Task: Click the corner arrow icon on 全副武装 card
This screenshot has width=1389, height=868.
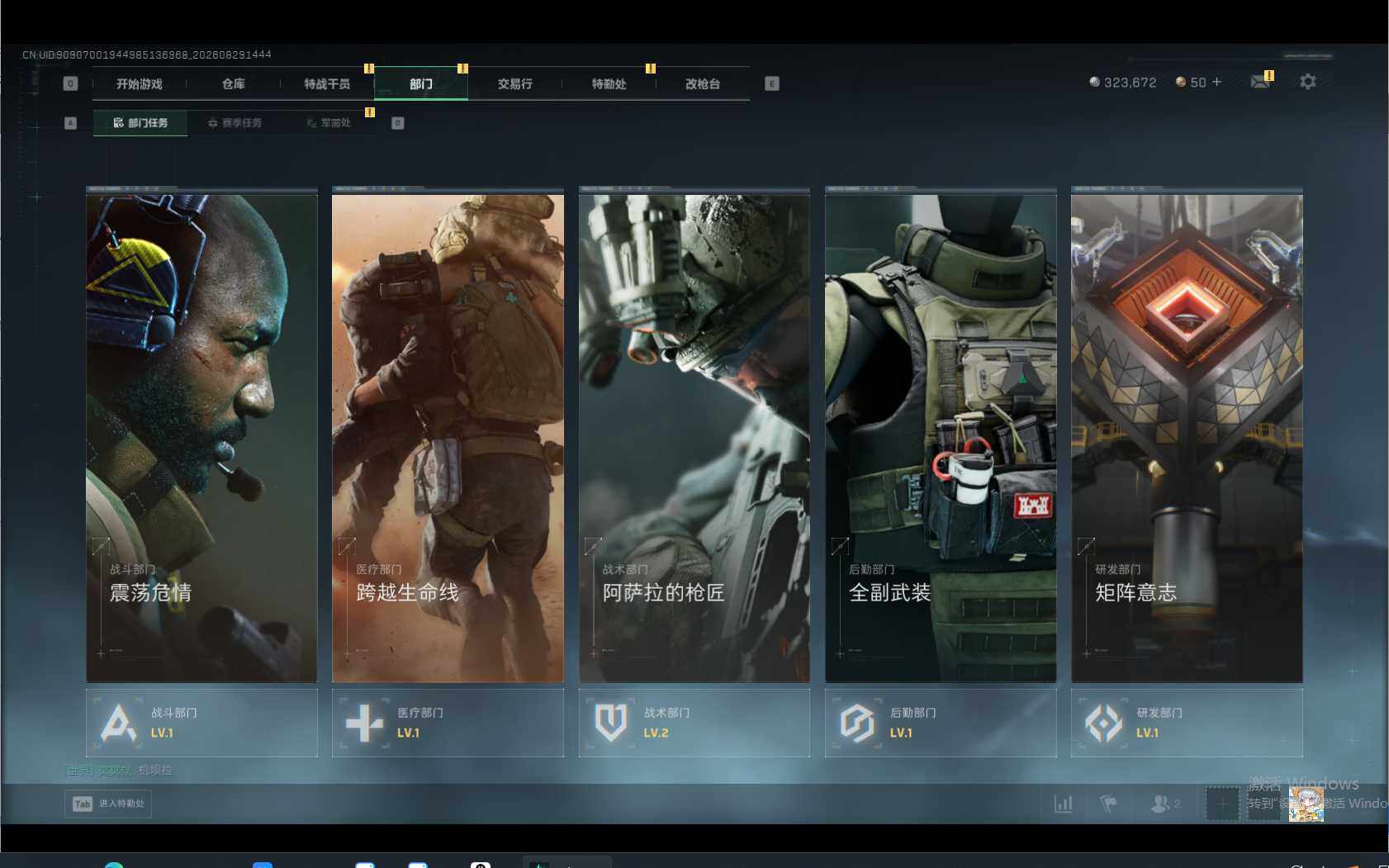Action: pyautogui.click(x=840, y=546)
